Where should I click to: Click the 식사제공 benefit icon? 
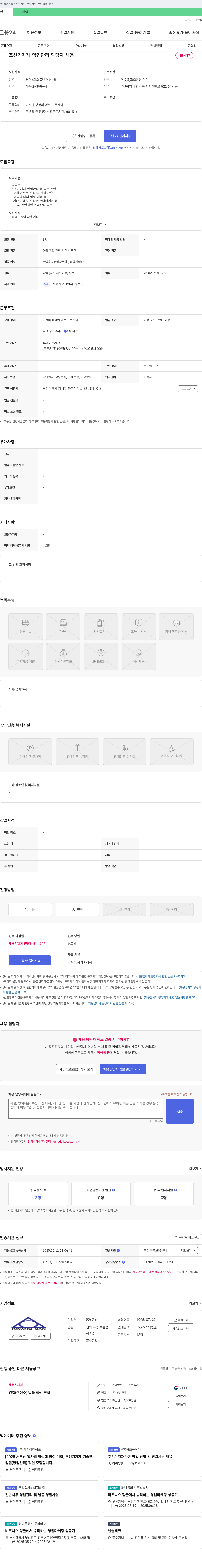tap(139, 653)
